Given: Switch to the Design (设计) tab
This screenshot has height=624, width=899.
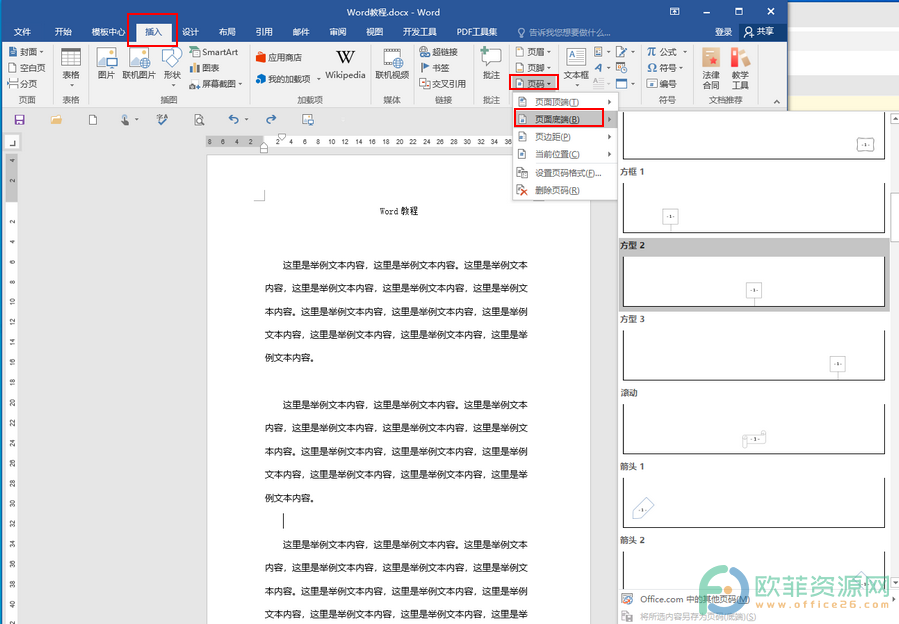Looking at the screenshot, I should [190, 32].
